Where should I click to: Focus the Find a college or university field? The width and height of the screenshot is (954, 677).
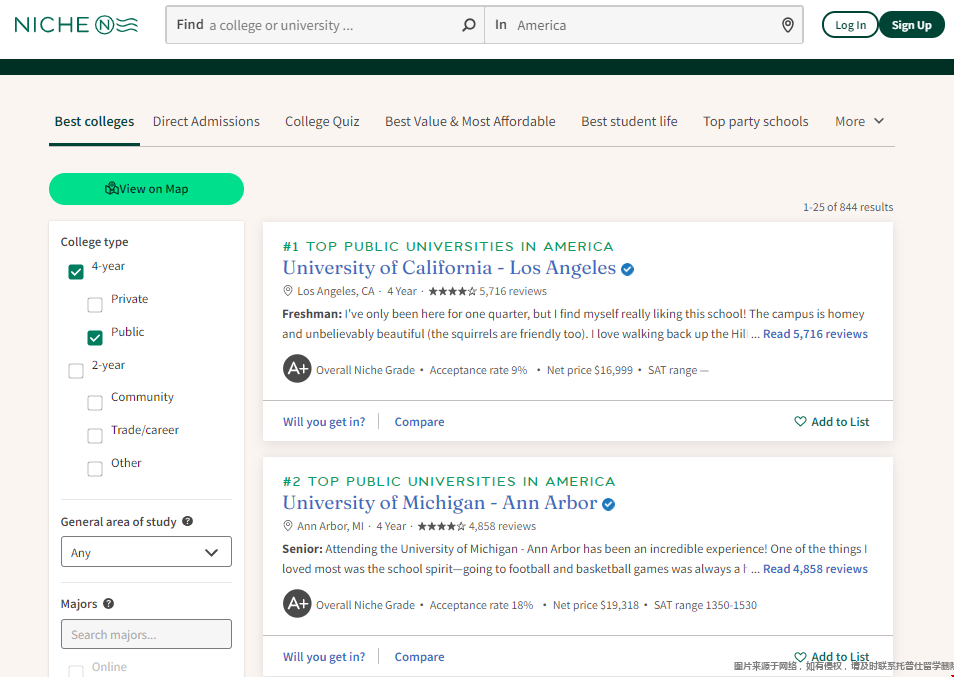pyautogui.click(x=325, y=25)
